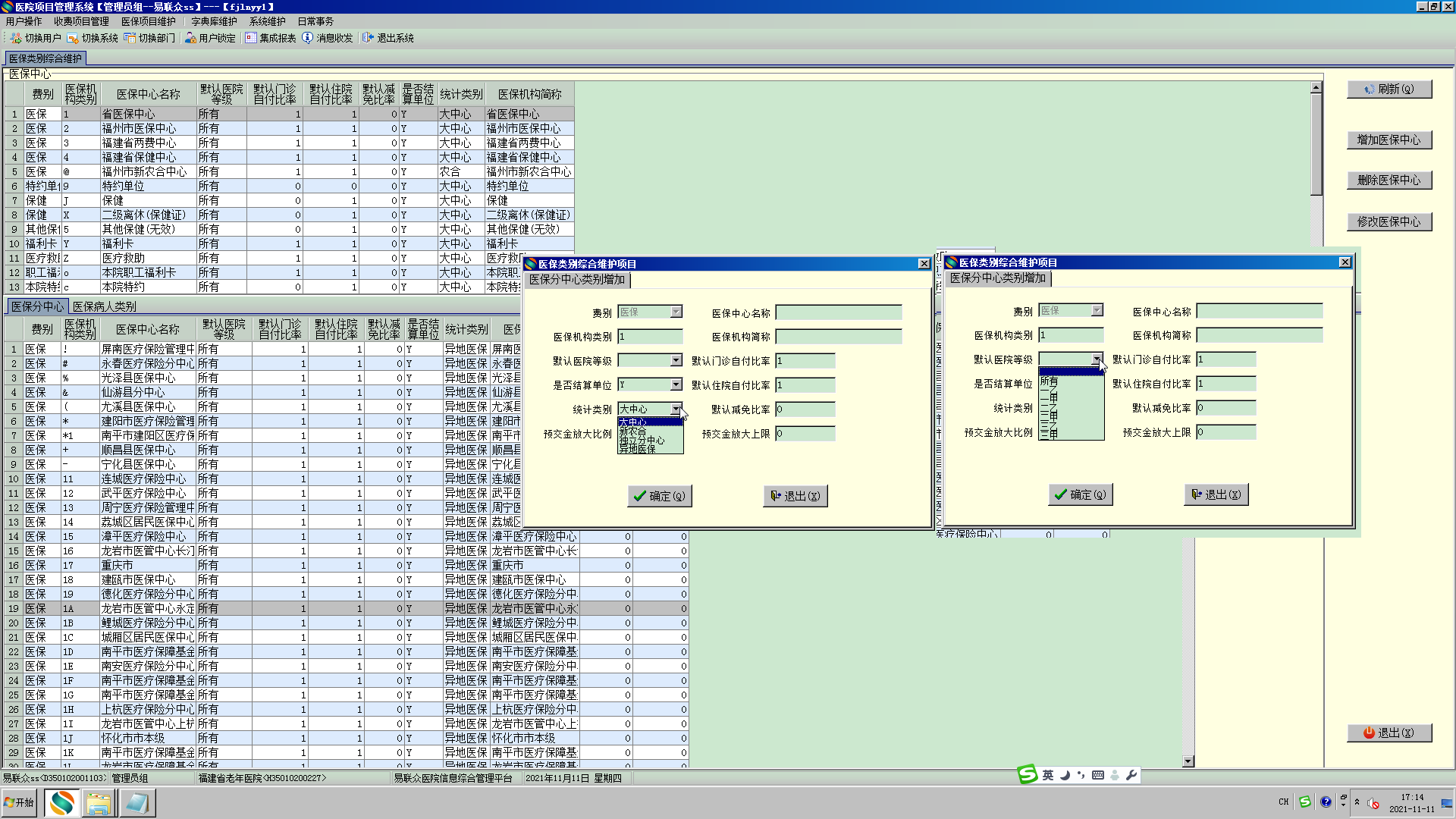The image size is (1456, 819).
Task: Select 异地医保 from 统计类别 list
Action: tap(637, 450)
